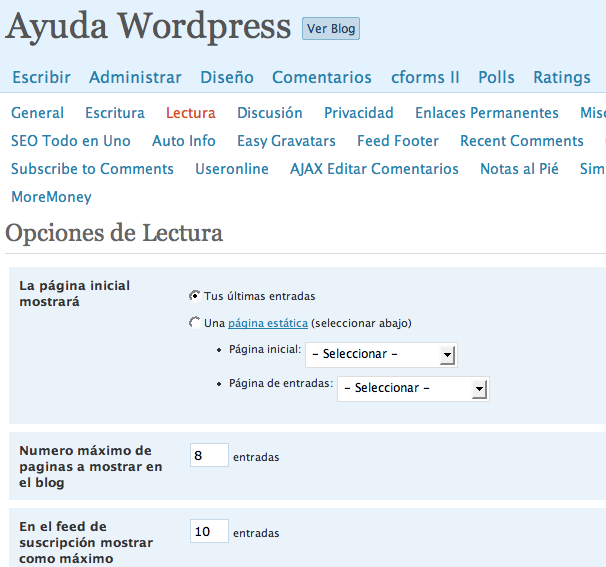606x567 pixels.
Task: Open the Comentarios section
Action: pyautogui.click(x=321, y=77)
